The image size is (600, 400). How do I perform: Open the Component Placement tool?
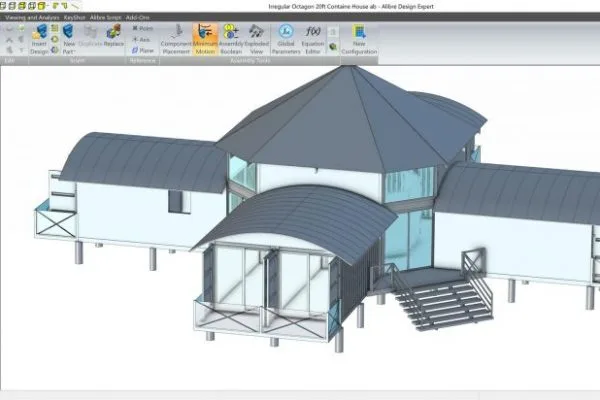pyautogui.click(x=176, y=39)
